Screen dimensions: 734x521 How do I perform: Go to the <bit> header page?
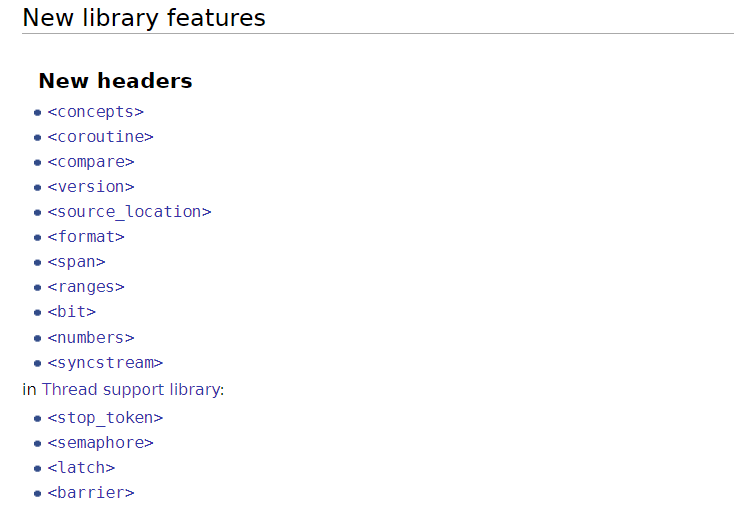click(72, 312)
